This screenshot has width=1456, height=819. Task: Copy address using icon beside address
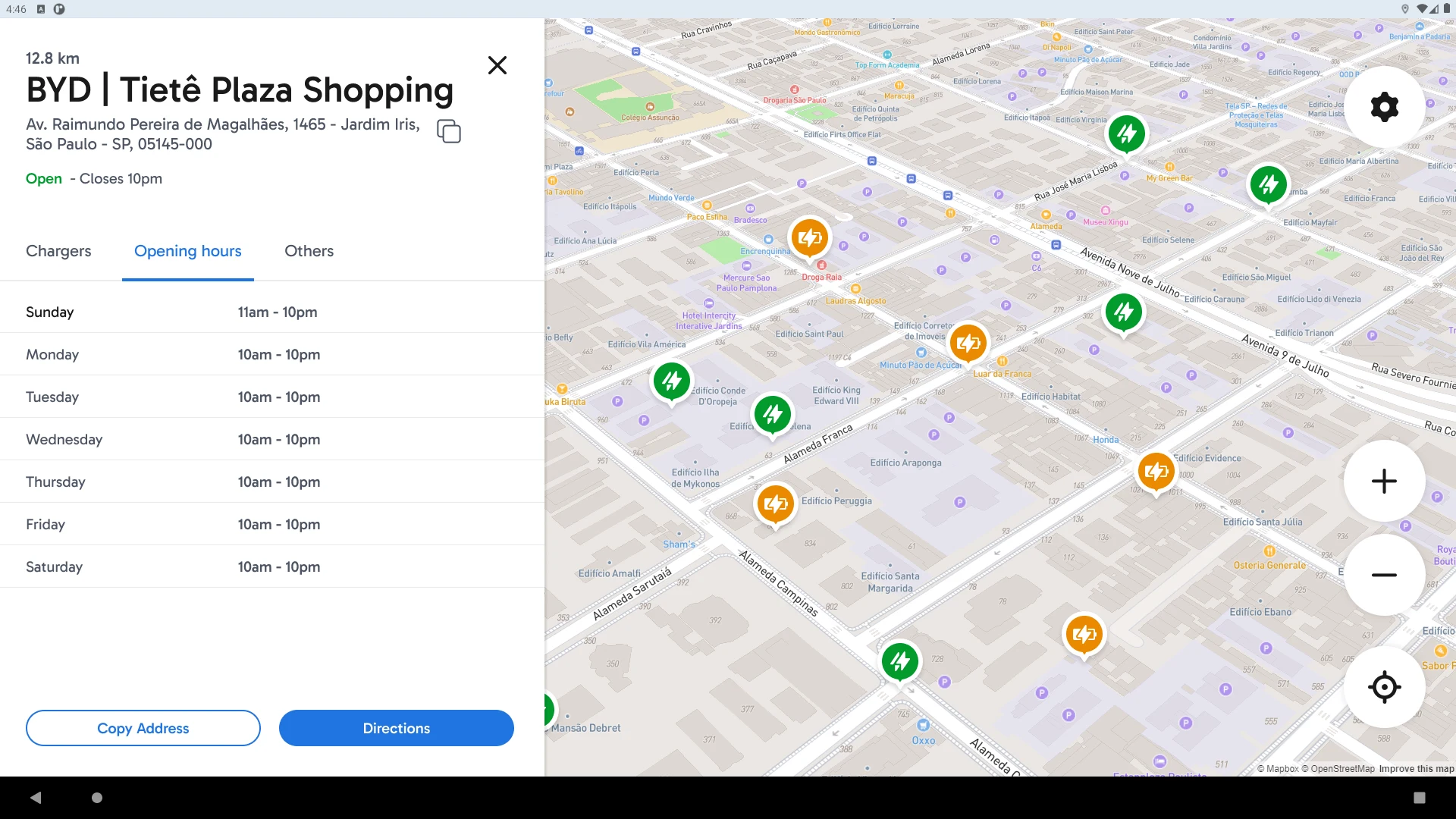[x=449, y=131]
